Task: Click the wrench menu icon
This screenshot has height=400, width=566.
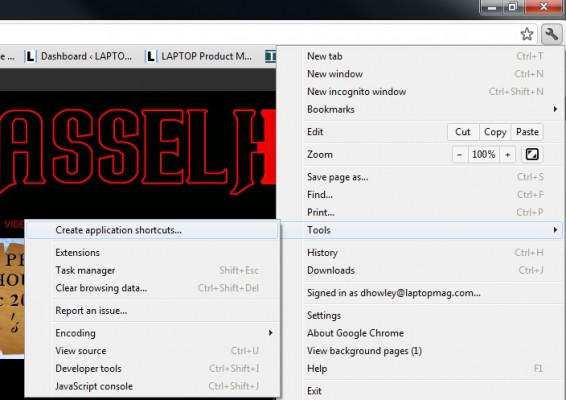Action: [552, 34]
